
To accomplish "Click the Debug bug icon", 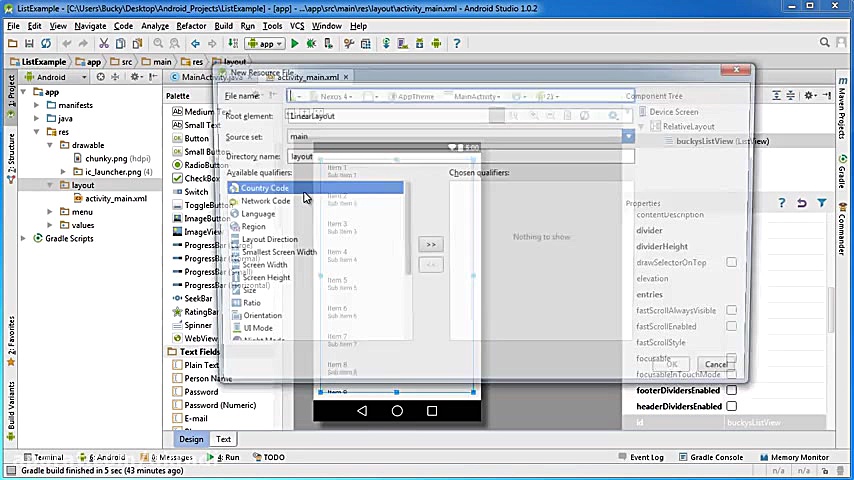I will 311,44.
